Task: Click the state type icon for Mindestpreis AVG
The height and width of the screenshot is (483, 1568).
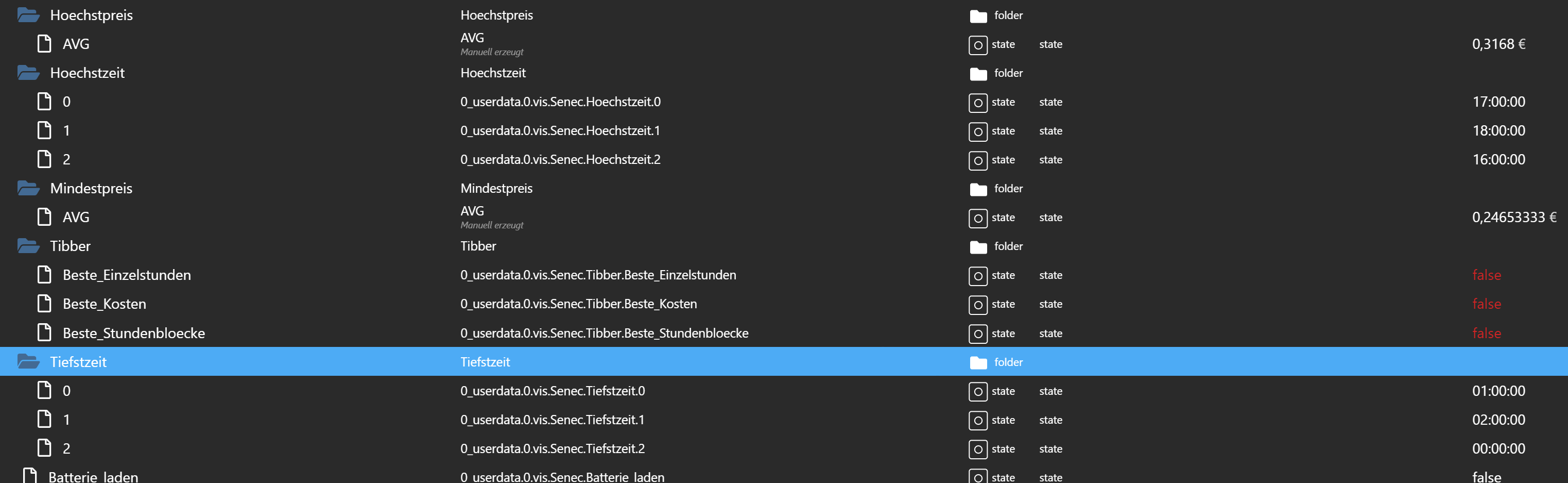Action: [x=977, y=218]
